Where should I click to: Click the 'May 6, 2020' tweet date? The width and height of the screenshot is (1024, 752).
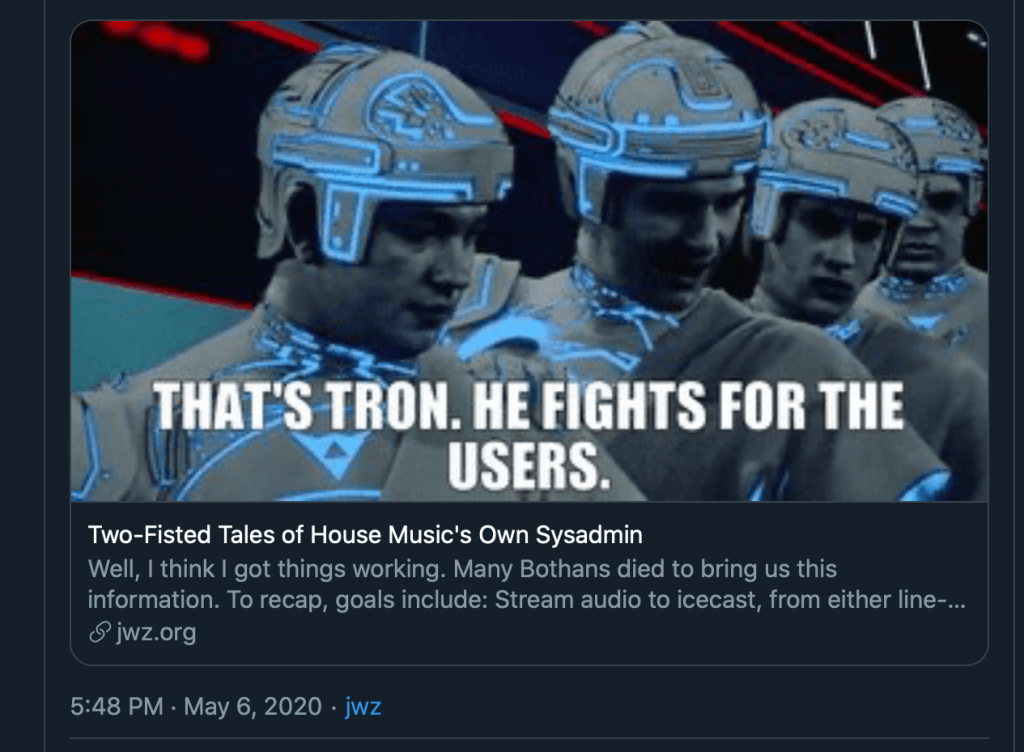[252, 707]
